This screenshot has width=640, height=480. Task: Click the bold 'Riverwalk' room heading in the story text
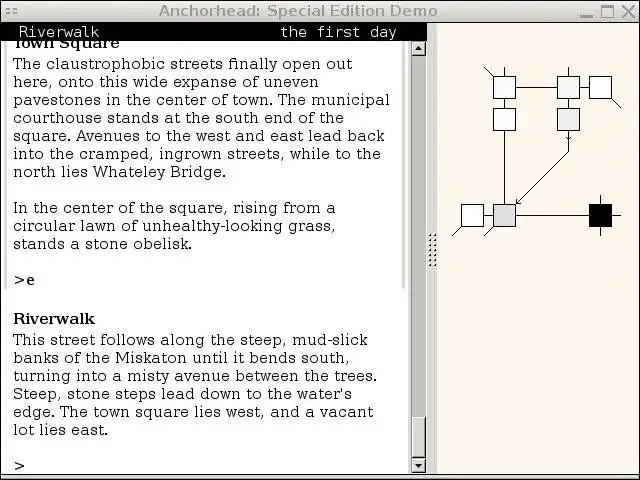[54, 319]
